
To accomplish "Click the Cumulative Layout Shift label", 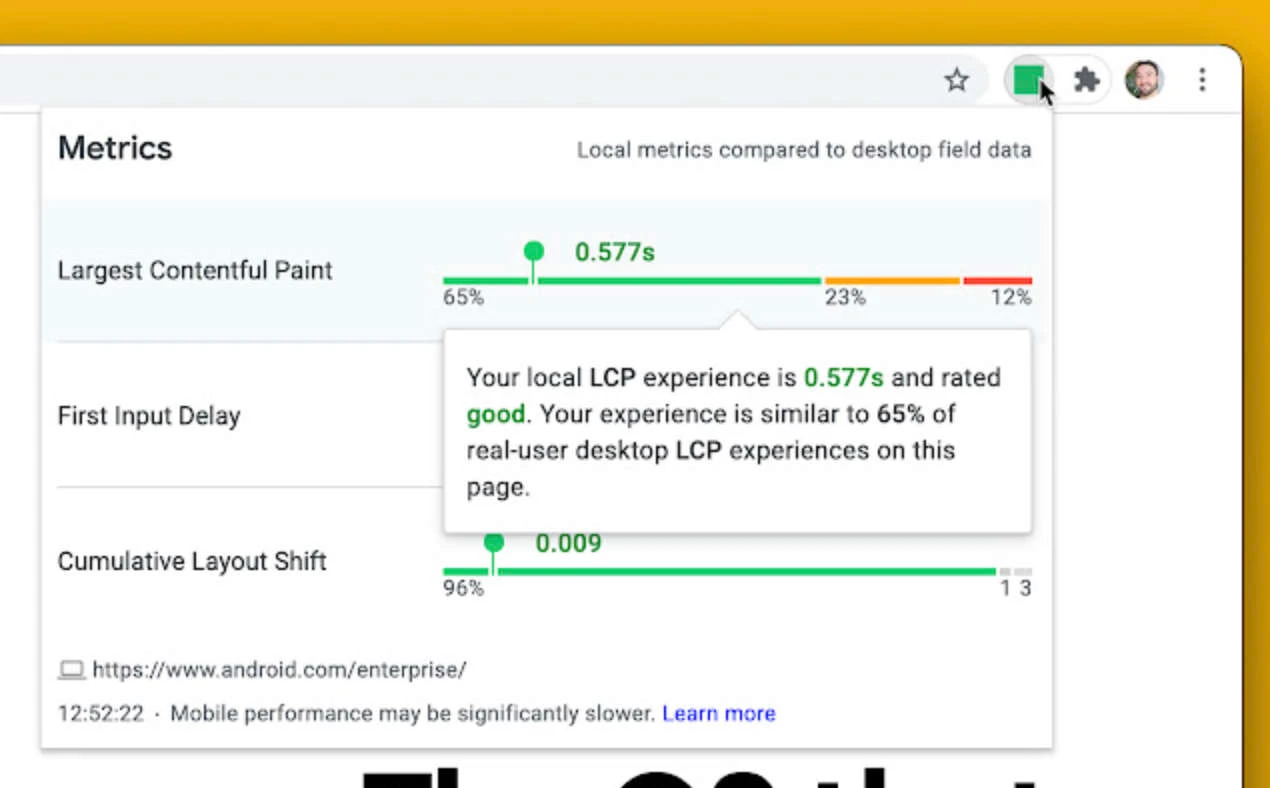I will point(192,561).
